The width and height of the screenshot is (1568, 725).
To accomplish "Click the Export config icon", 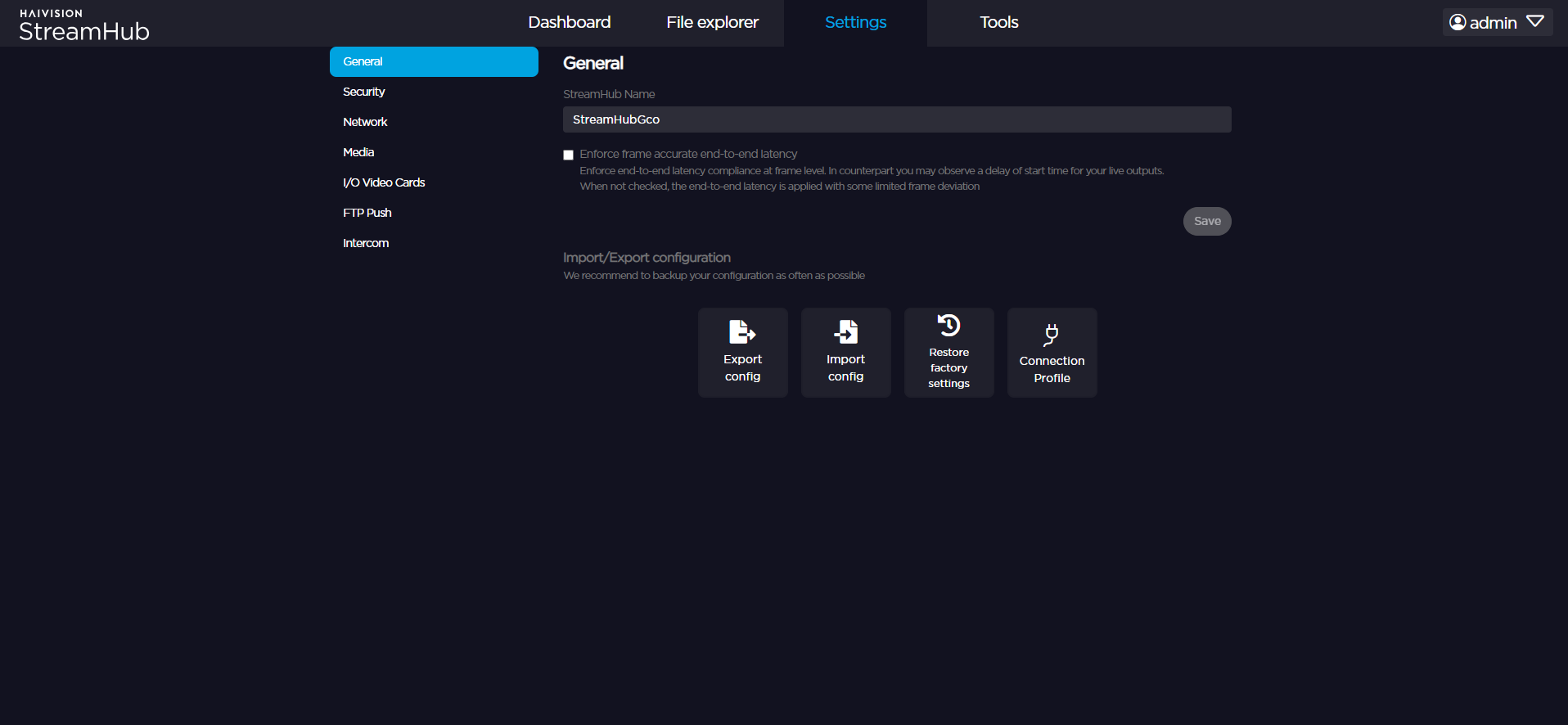I will [x=741, y=332].
